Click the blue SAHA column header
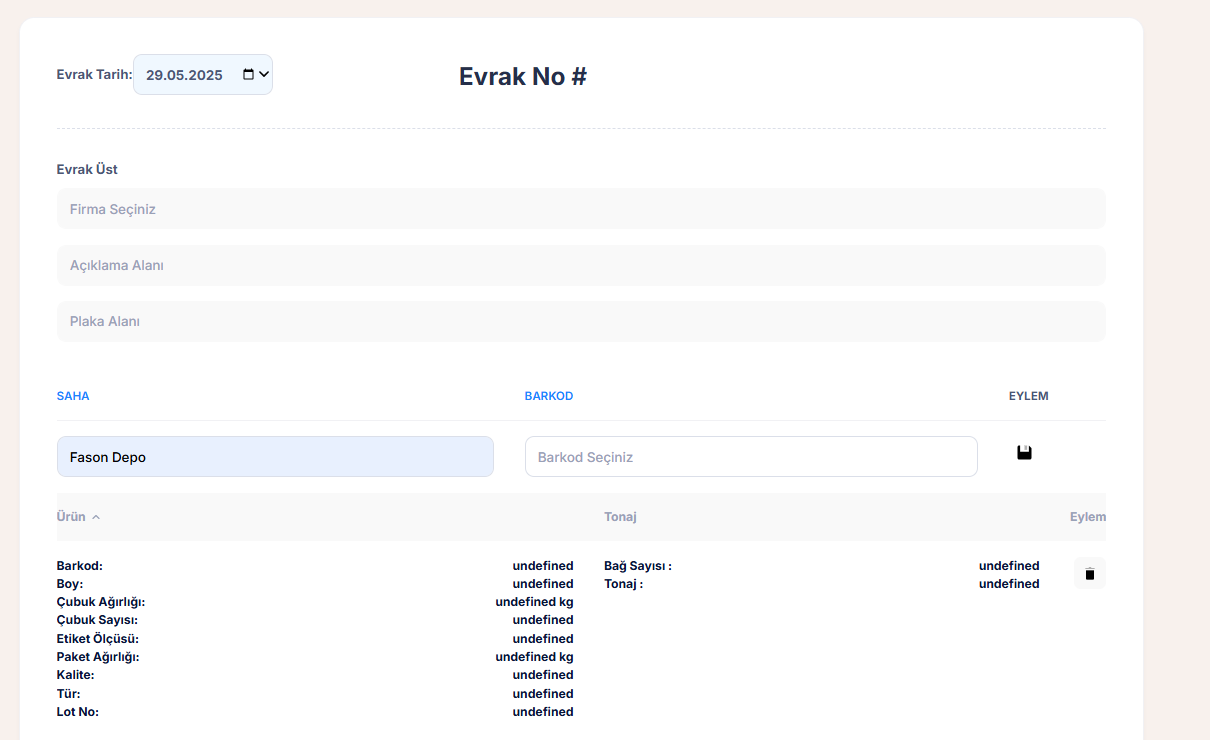 click(73, 396)
